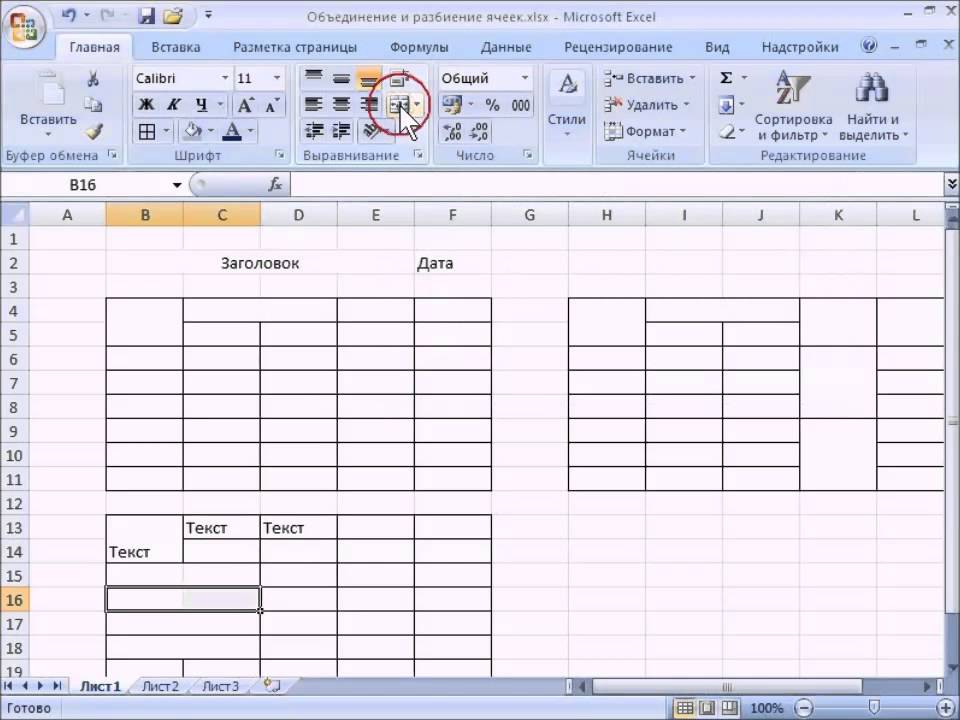
Task: Click the Accounting number format icon
Action: (452, 105)
